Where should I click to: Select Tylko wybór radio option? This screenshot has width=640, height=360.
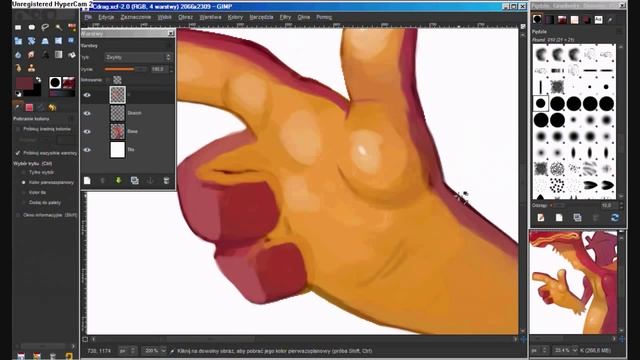coord(23,172)
